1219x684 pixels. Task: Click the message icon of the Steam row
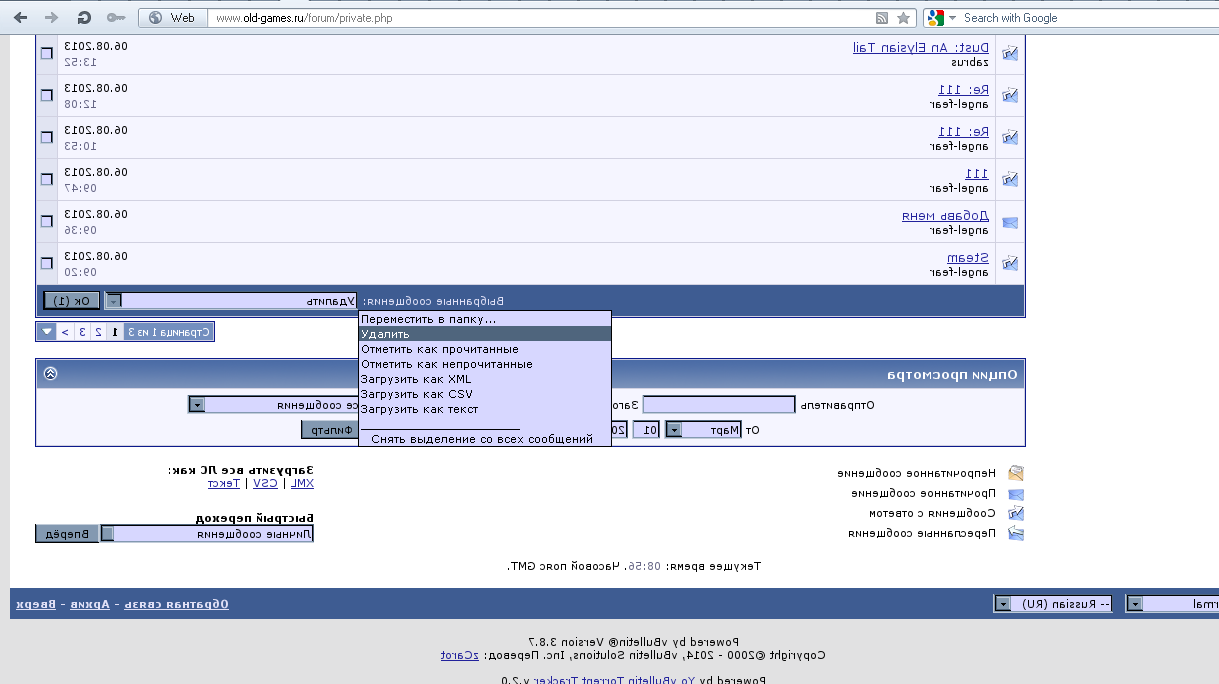click(1010, 263)
